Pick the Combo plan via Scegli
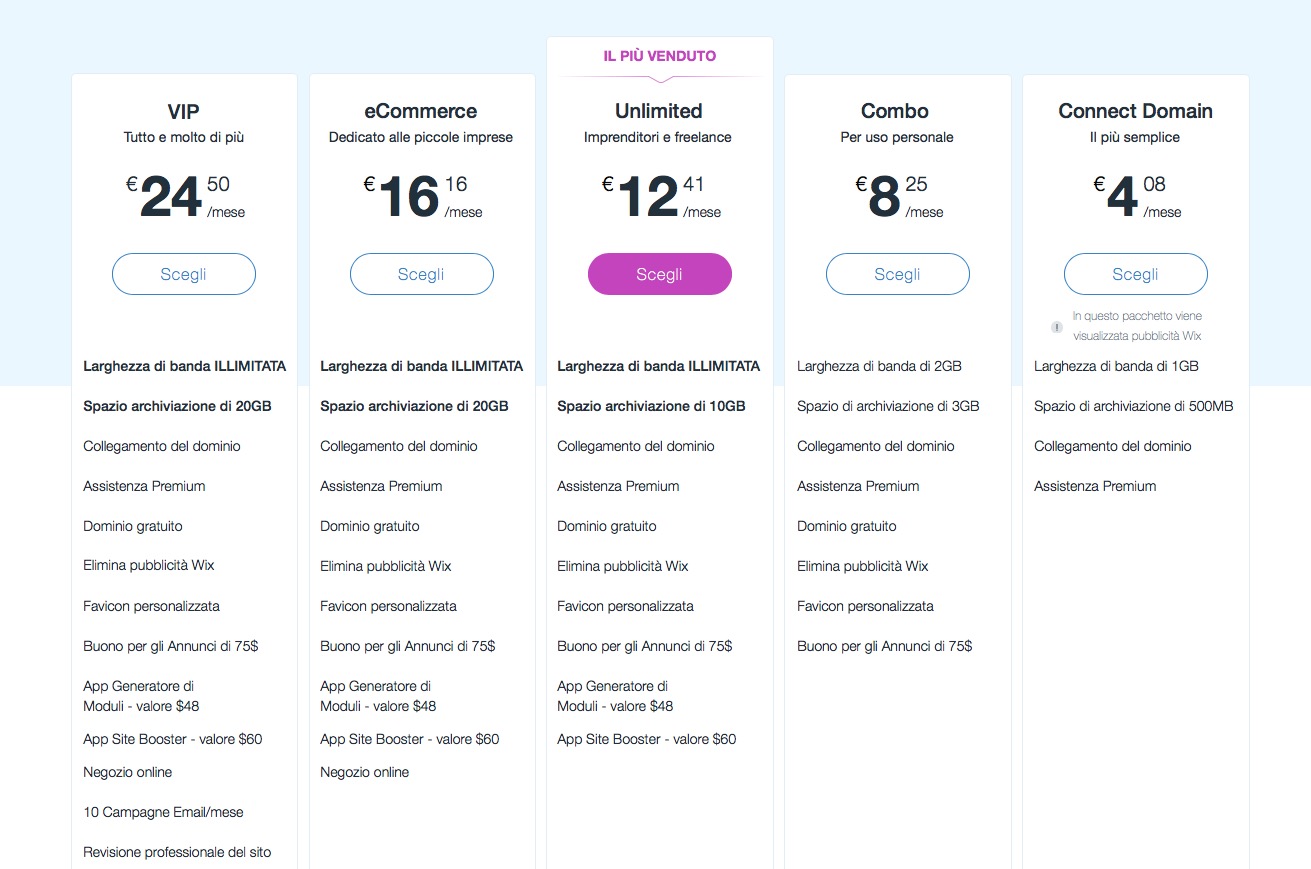The width and height of the screenshot is (1311, 869). (x=897, y=274)
